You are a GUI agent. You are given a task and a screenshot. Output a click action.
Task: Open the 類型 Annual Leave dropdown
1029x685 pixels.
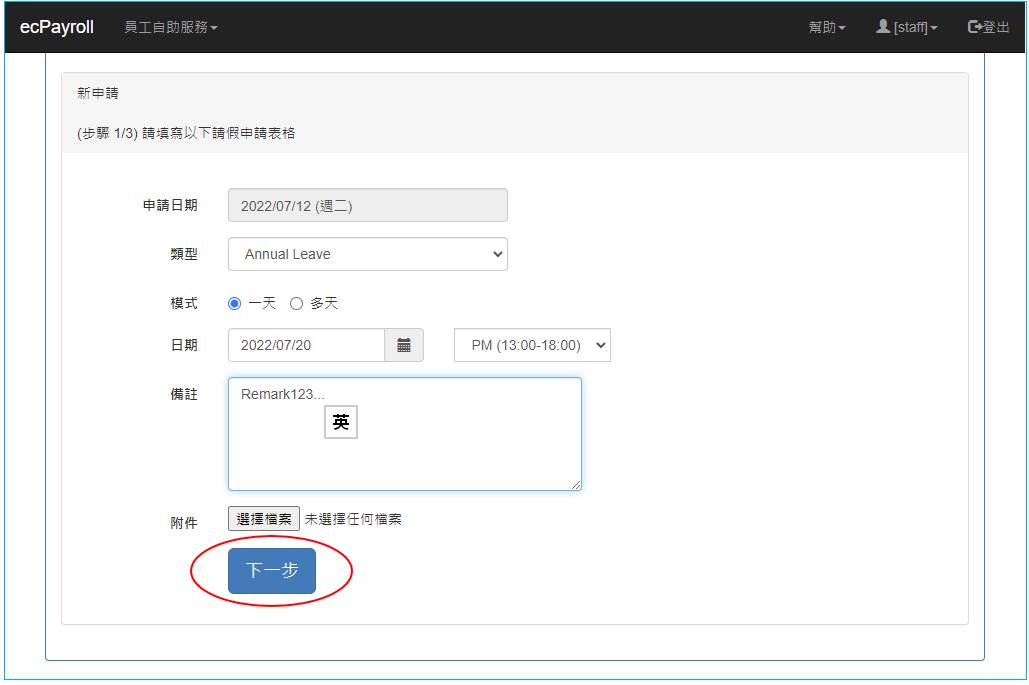(368, 254)
